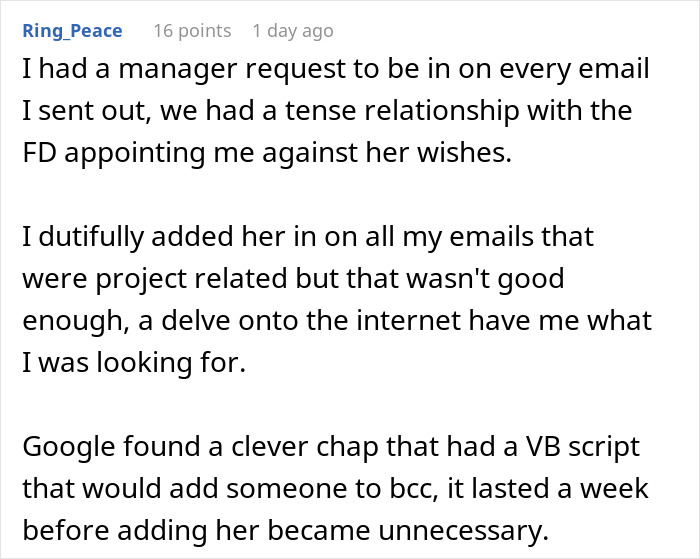
Task: Click the words 'project related' in the comment
Action: tap(191, 278)
